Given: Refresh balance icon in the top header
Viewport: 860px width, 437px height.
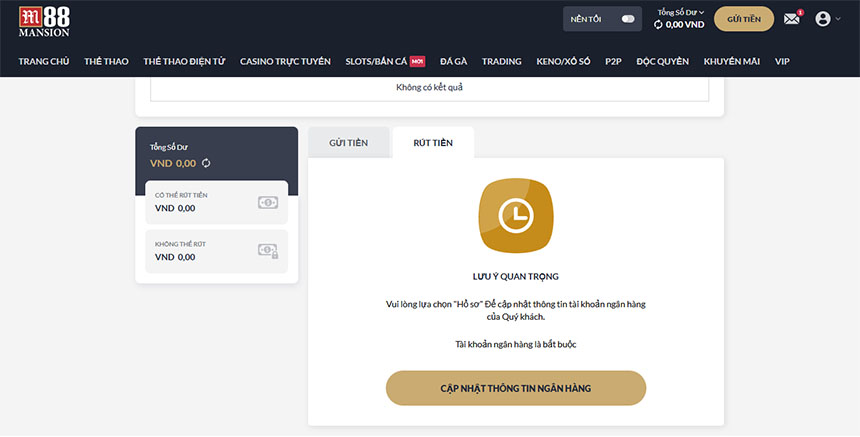Looking at the screenshot, I should pyautogui.click(x=658, y=25).
